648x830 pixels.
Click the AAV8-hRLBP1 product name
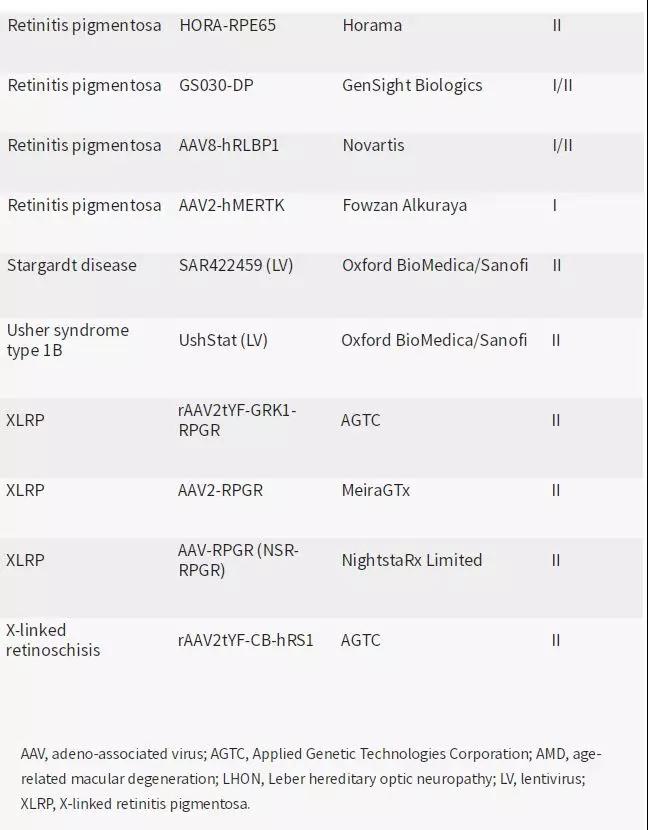pyautogui.click(x=229, y=145)
